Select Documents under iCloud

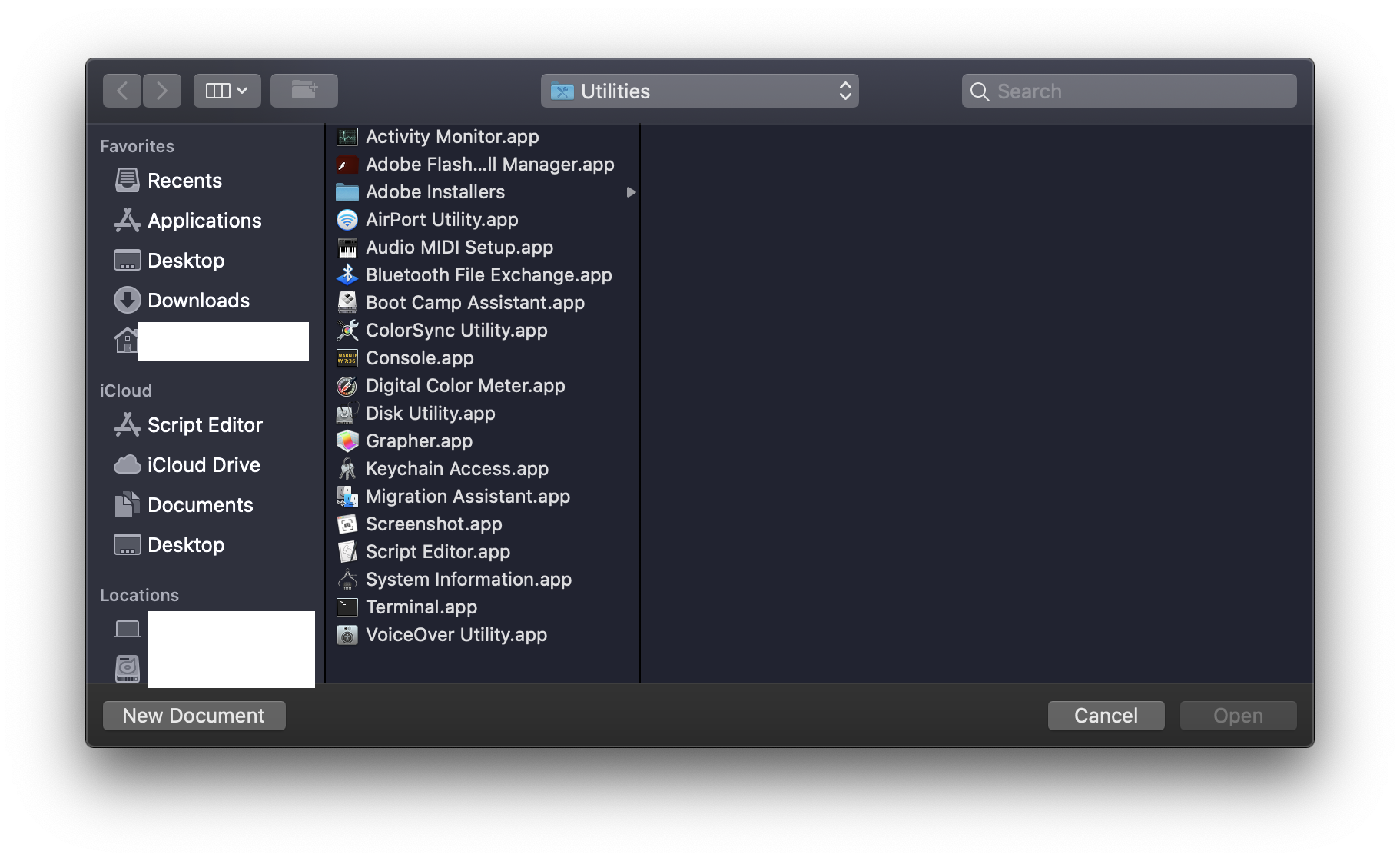(x=201, y=505)
